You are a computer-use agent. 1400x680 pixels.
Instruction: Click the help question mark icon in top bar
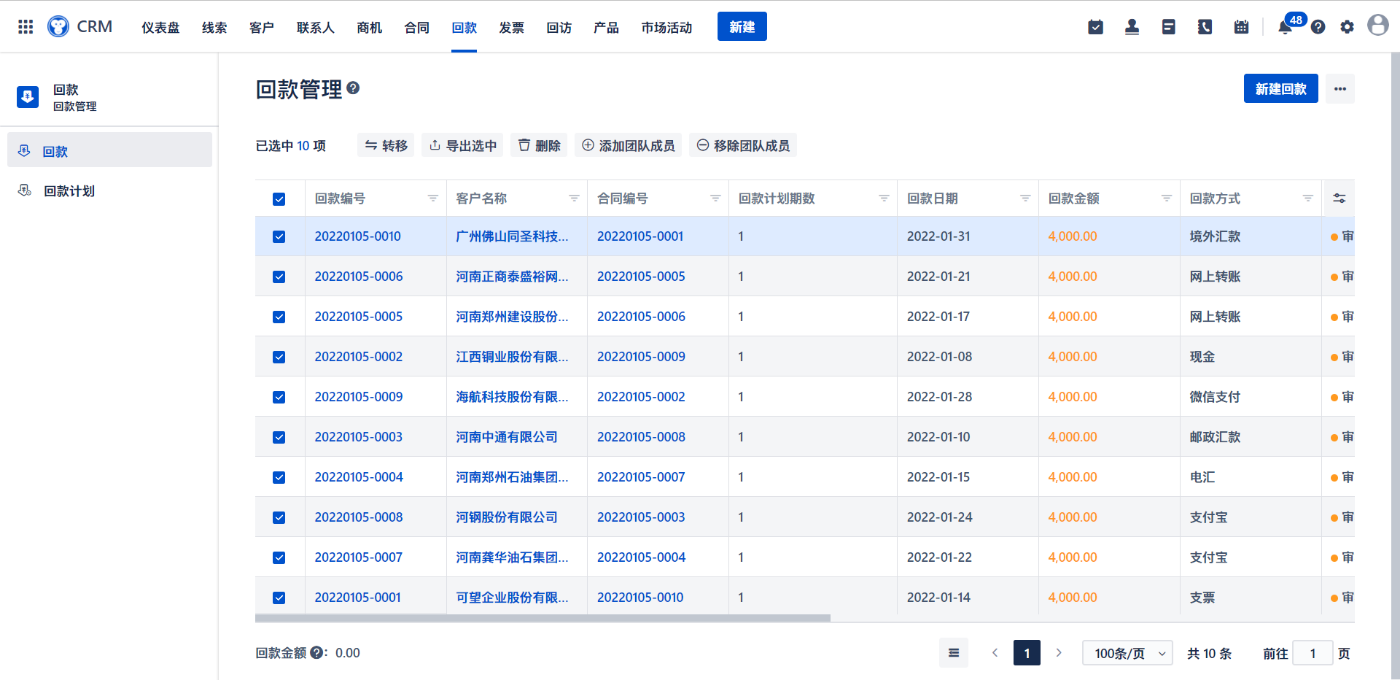[1318, 27]
